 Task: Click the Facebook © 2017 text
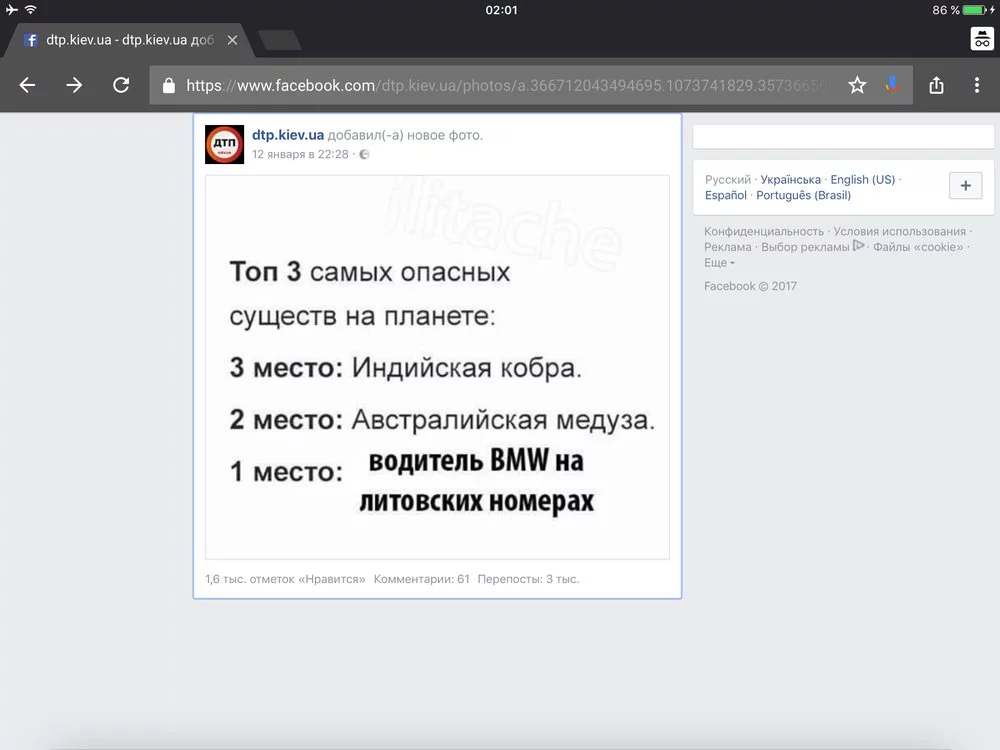750,286
